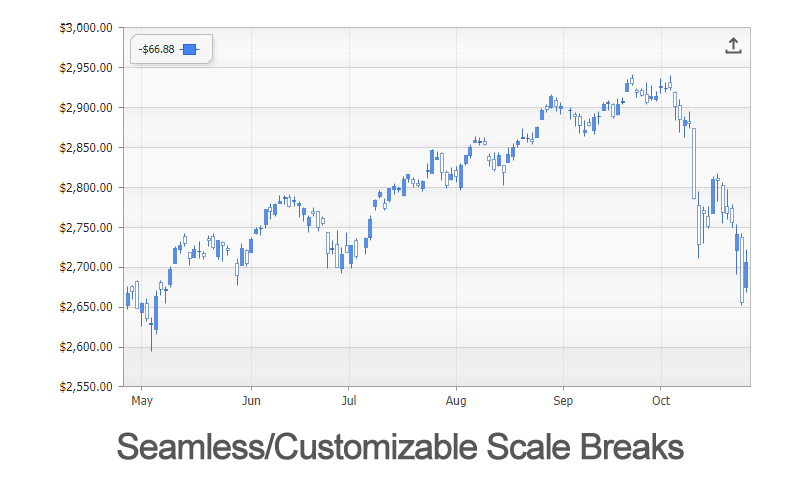Select the $2,950.00 price axis label
The image size is (800, 494).
(x=86, y=68)
